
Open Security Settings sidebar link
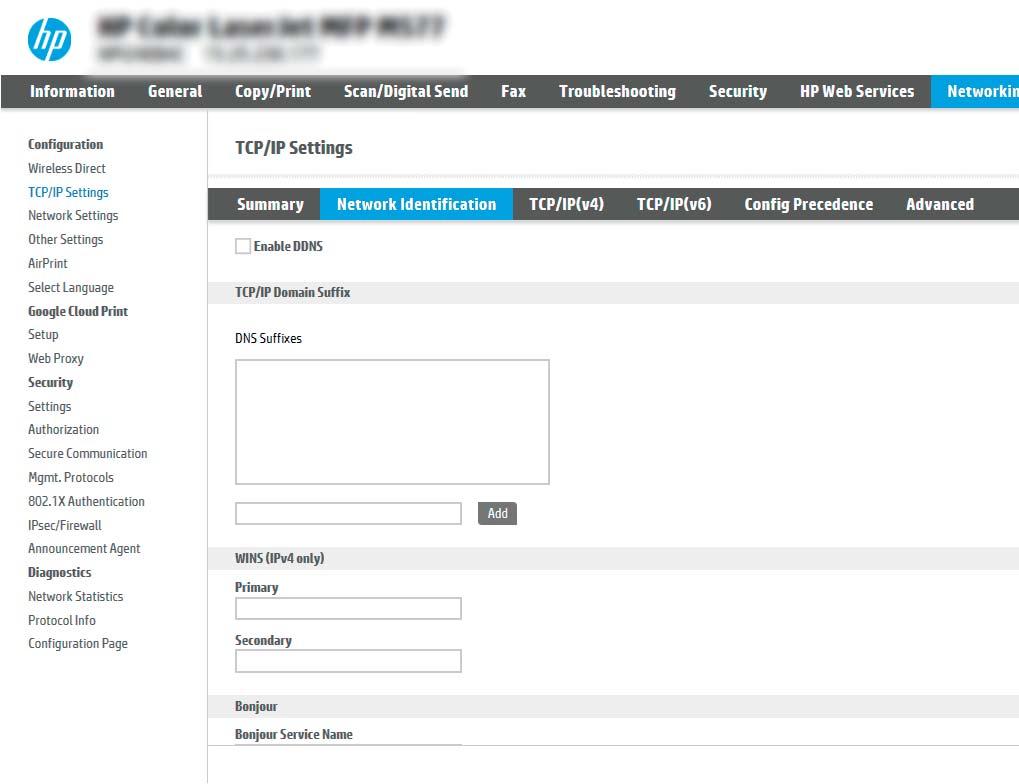[x=49, y=407]
